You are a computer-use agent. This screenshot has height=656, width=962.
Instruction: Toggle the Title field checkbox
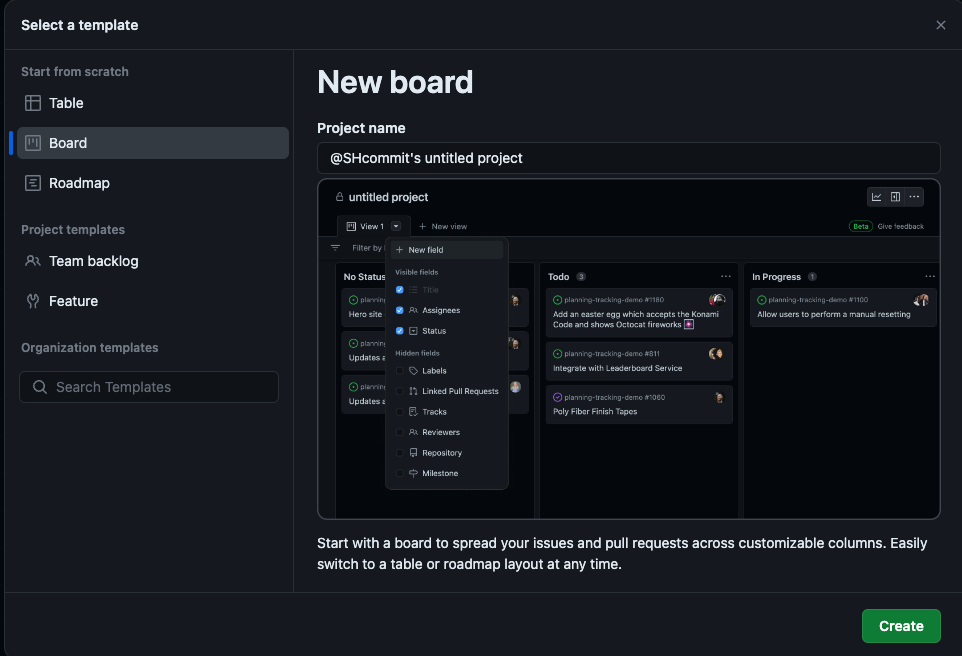click(399, 290)
